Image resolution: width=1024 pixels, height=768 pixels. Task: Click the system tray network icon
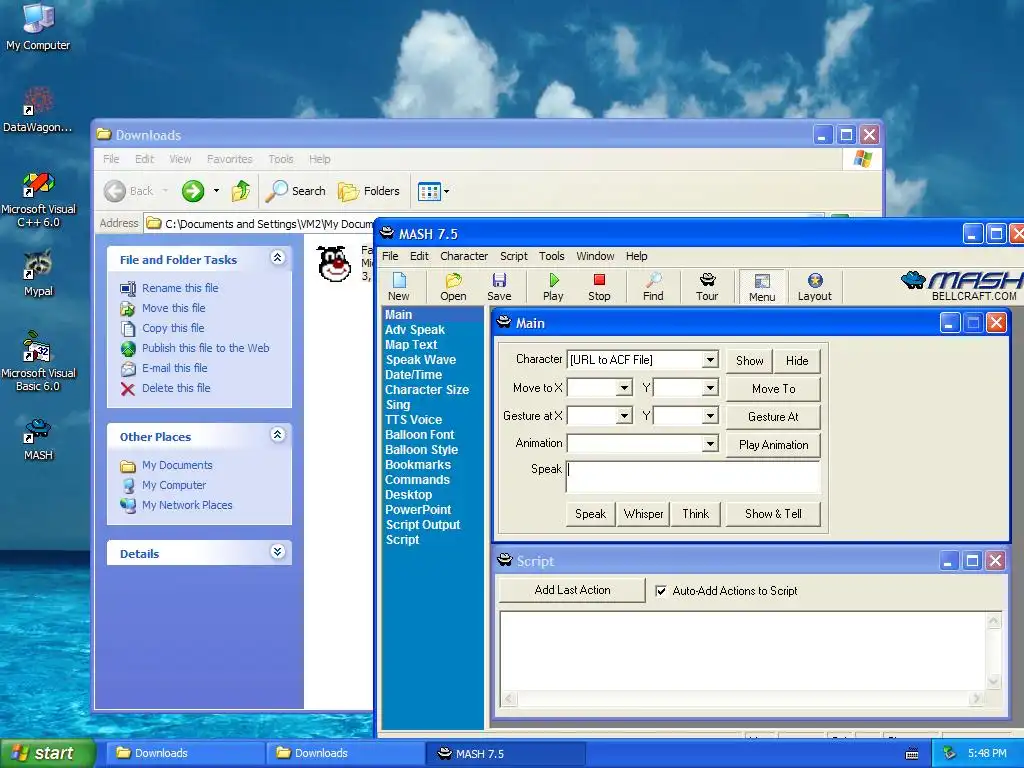point(950,753)
